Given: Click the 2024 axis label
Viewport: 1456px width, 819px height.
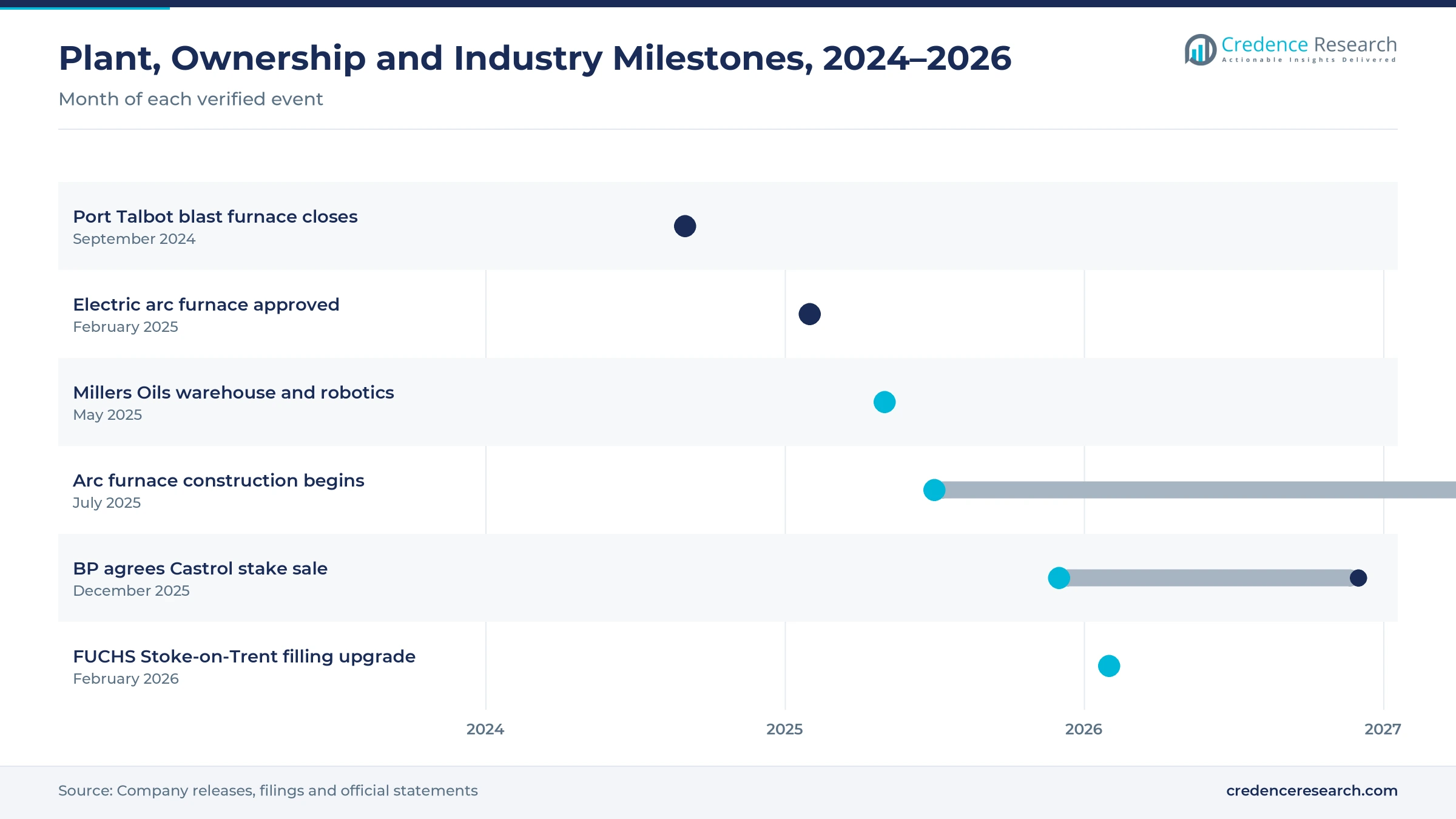Looking at the screenshot, I should pyautogui.click(x=485, y=729).
